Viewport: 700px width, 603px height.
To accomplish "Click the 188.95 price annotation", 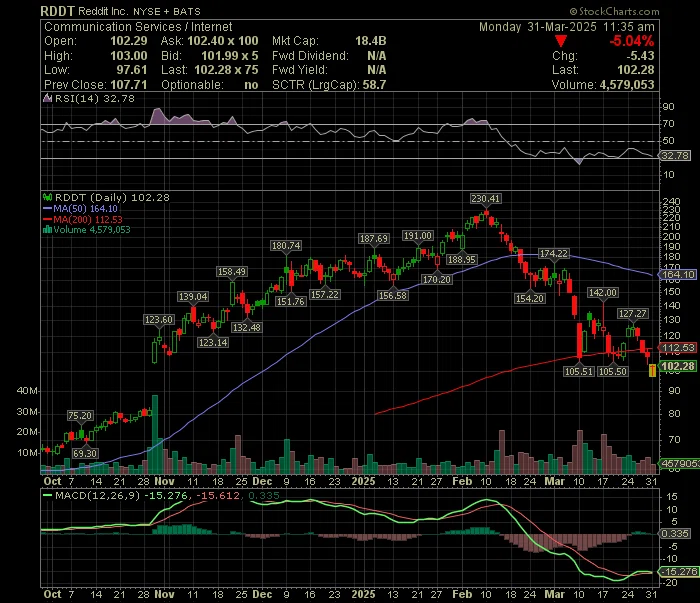I will pos(462,259).
